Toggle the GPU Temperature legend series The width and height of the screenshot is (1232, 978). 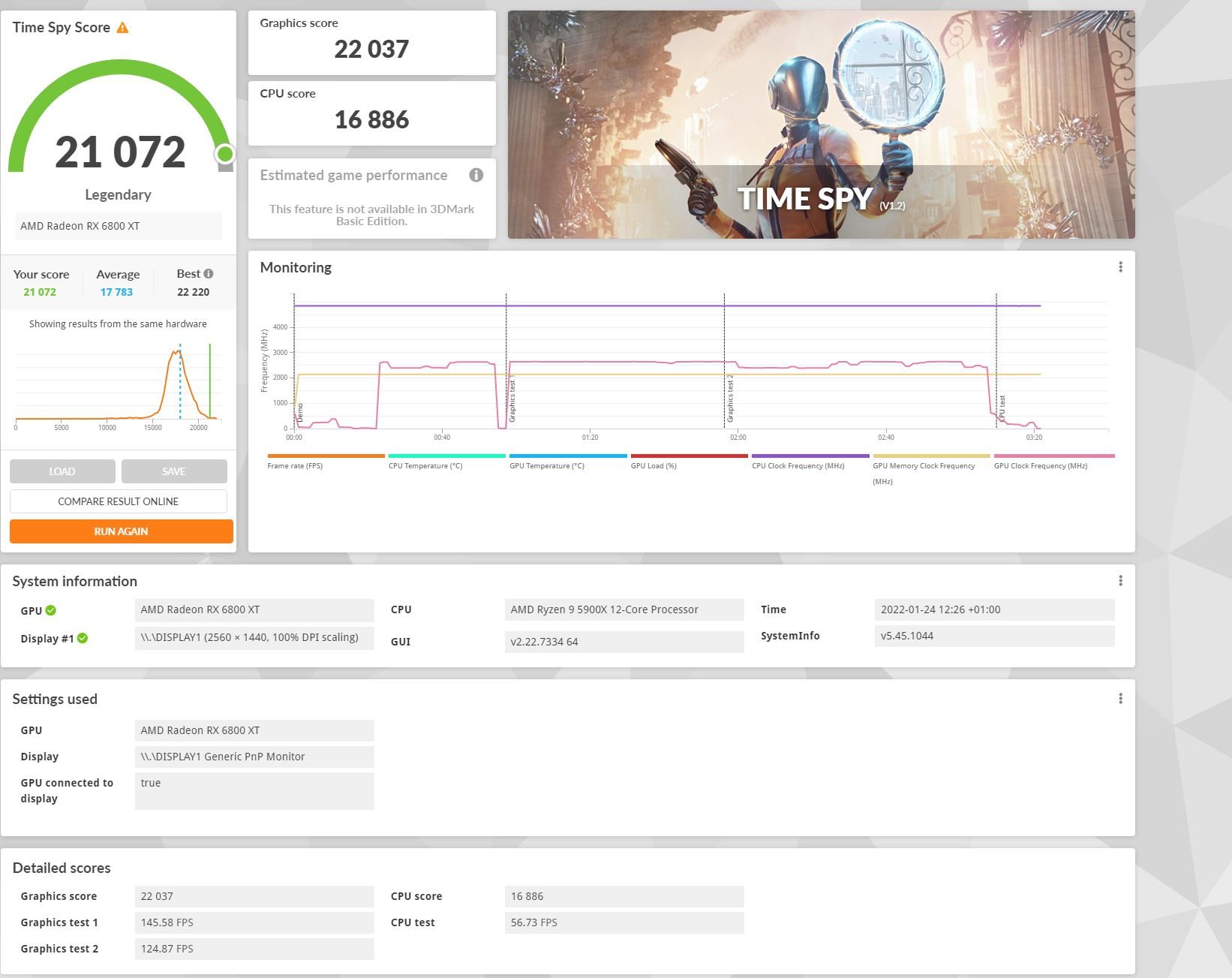568,462
